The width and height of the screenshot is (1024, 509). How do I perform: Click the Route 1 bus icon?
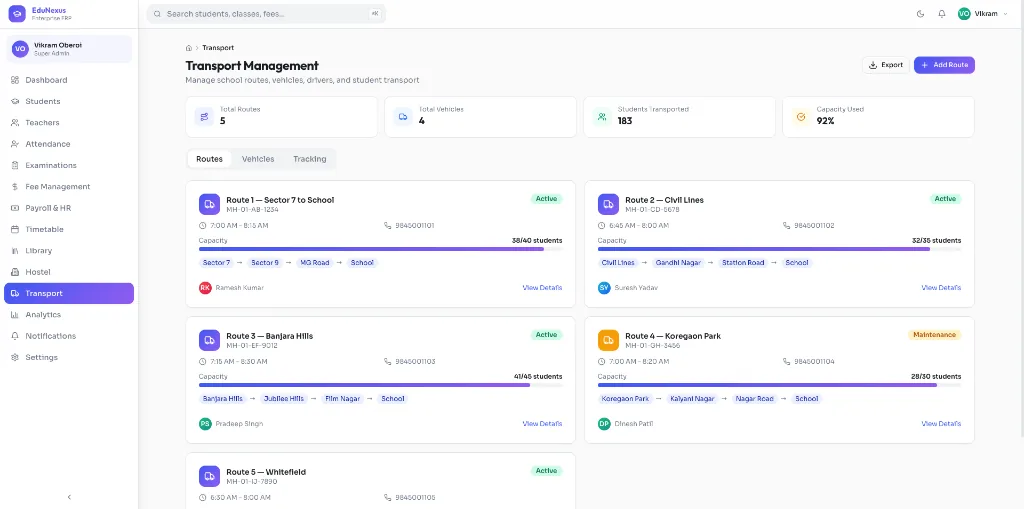pos(210,204)
